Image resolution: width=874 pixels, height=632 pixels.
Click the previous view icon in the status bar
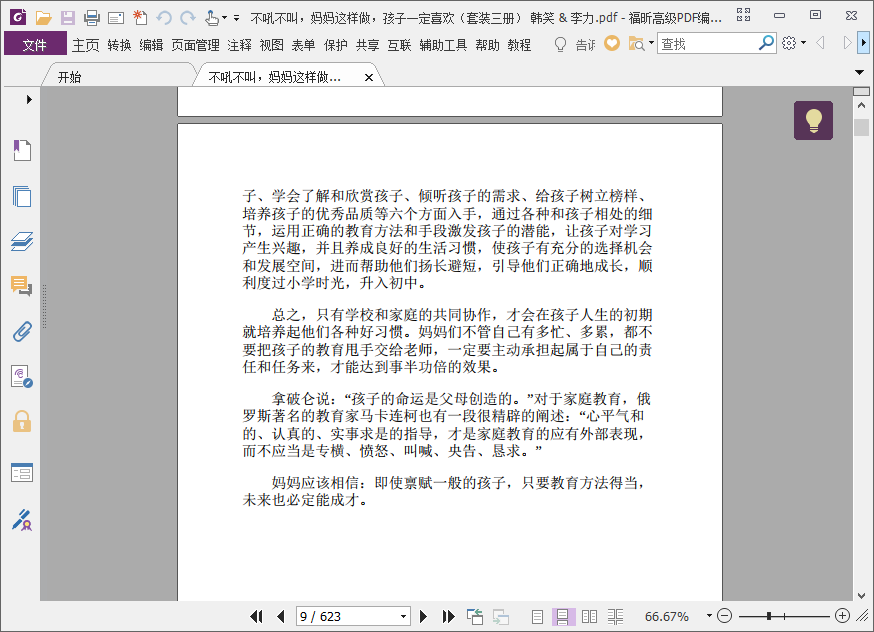[475, 616]
